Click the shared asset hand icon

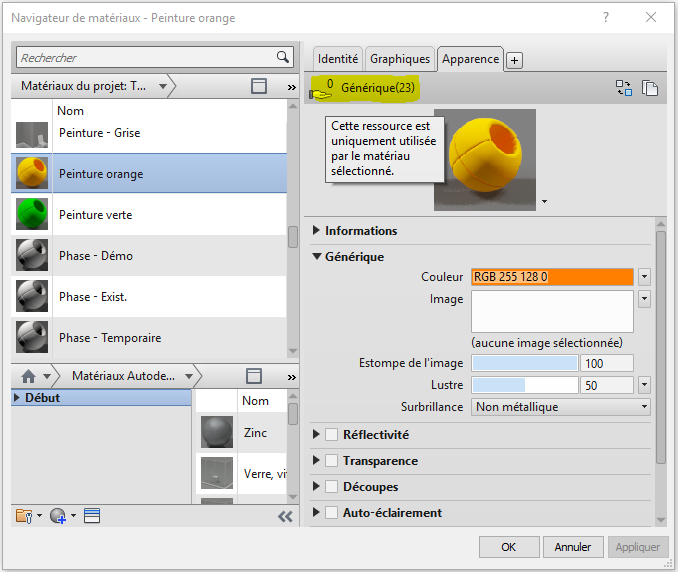coord(321,91)
